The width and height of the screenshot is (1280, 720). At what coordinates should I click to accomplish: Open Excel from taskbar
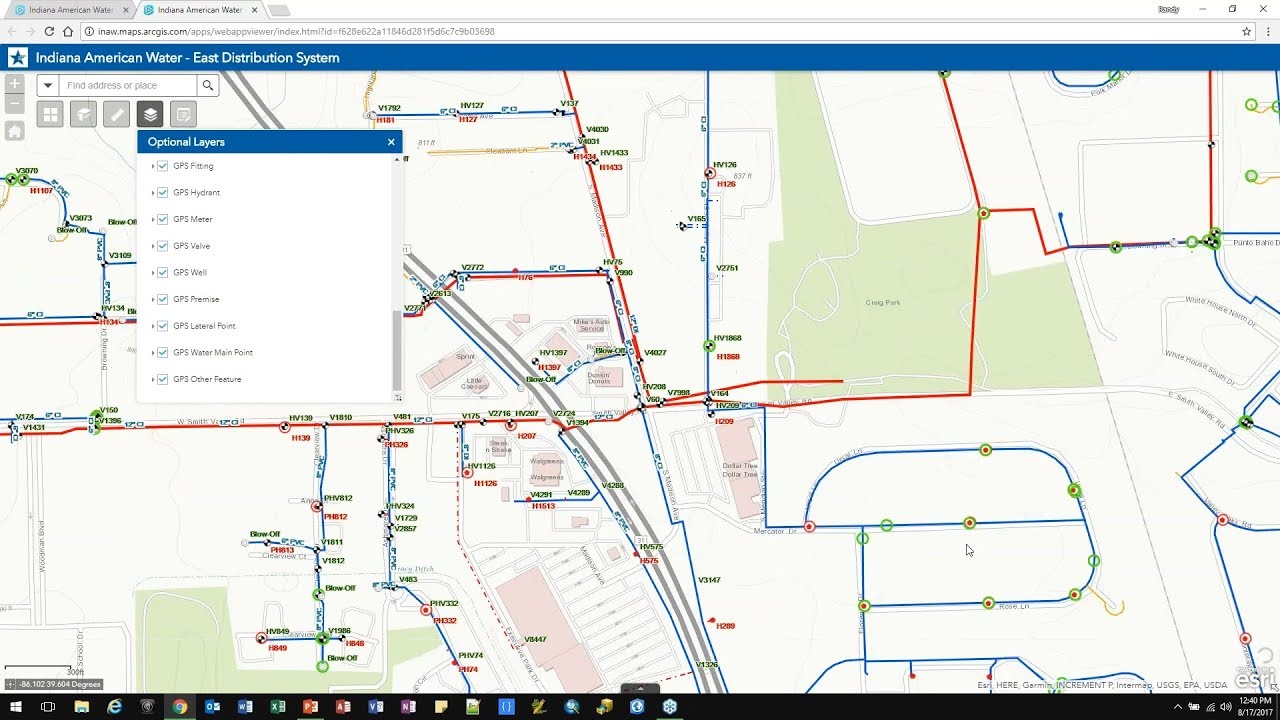pos(278,706)
